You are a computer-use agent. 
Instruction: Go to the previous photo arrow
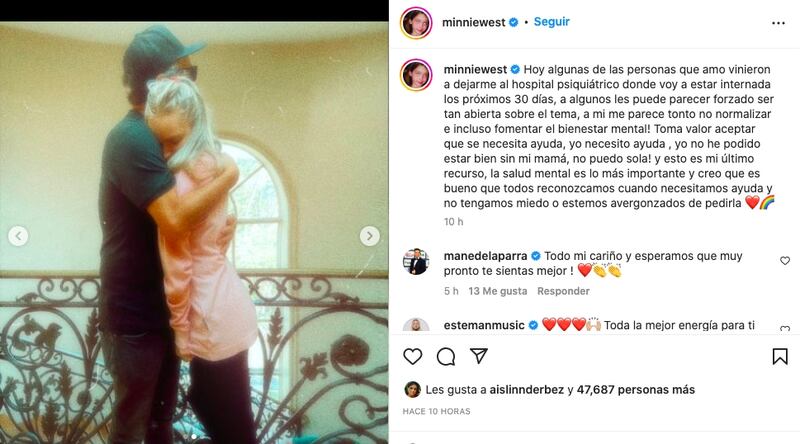[x=18, y=236]
